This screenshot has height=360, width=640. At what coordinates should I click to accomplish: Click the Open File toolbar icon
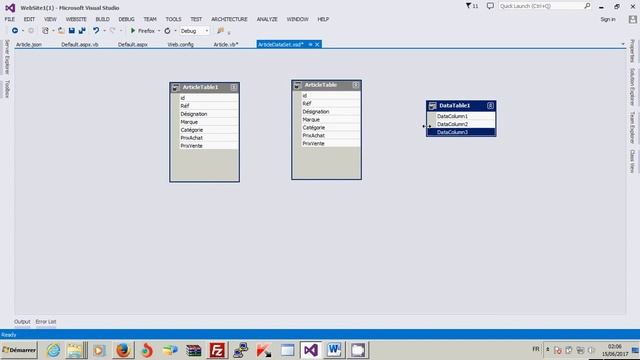pos(61,31)
